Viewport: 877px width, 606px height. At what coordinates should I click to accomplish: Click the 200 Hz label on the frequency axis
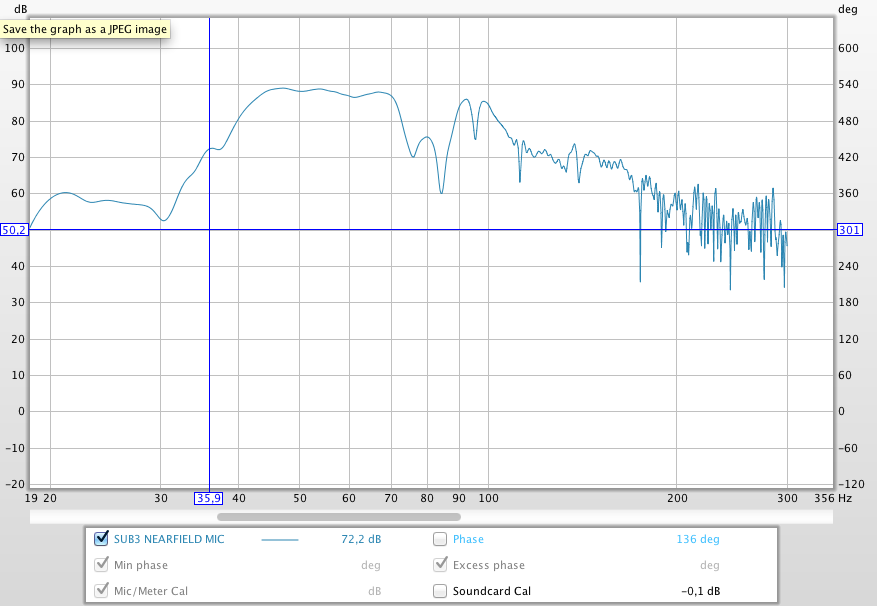tap(677, 498)
